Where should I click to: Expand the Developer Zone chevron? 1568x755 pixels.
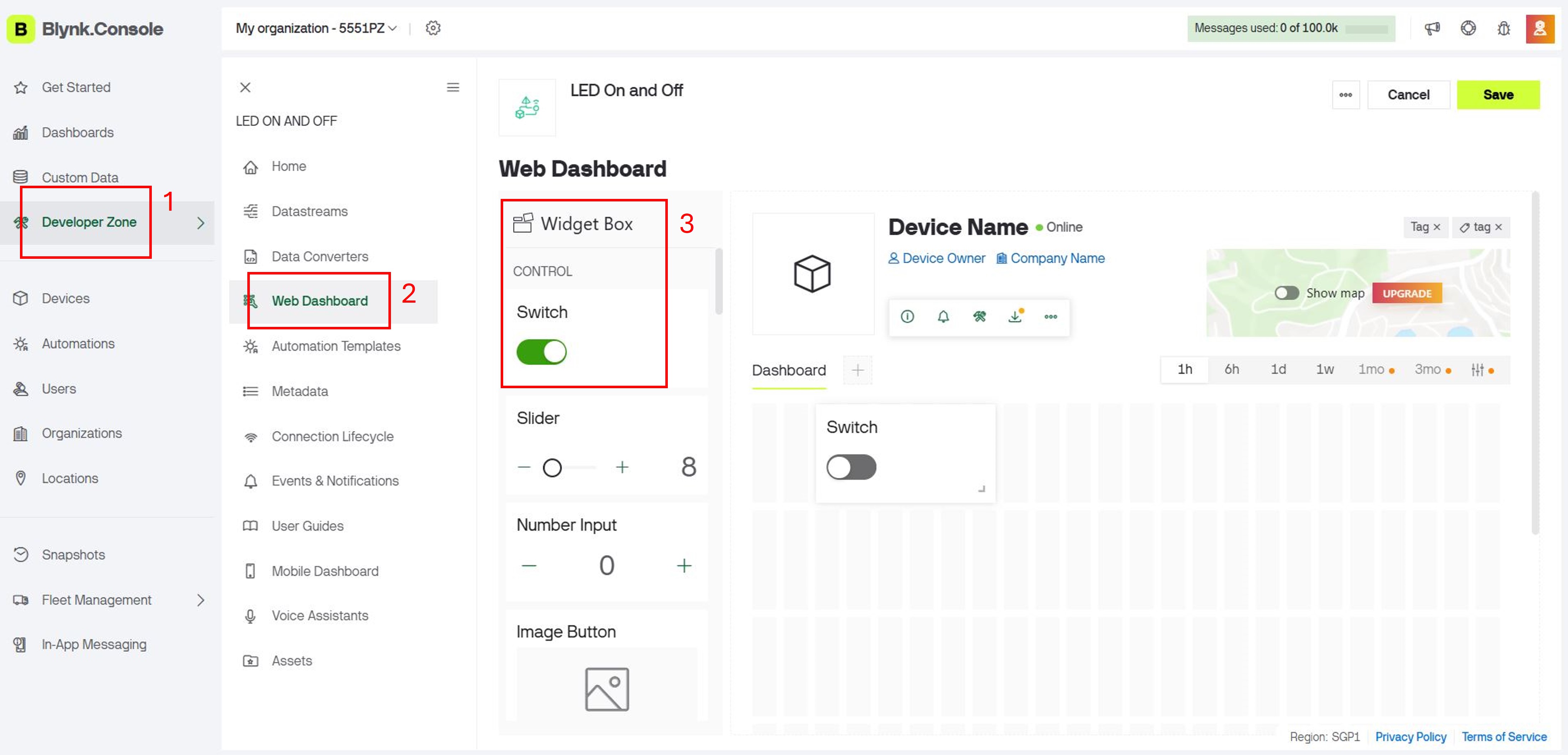pyautogui.click(x=201, y=223)
